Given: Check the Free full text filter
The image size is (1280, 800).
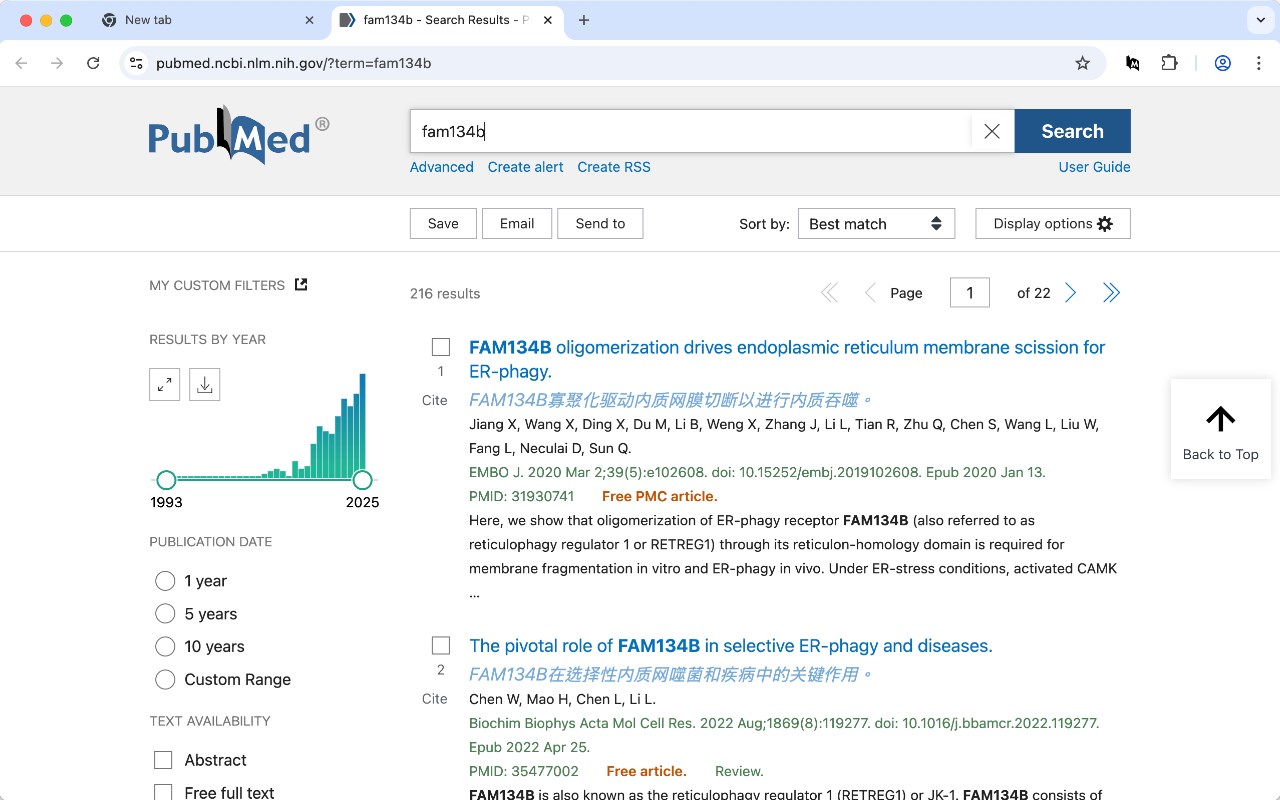Looking at the screenshot, I should click(x=163, y=793).
